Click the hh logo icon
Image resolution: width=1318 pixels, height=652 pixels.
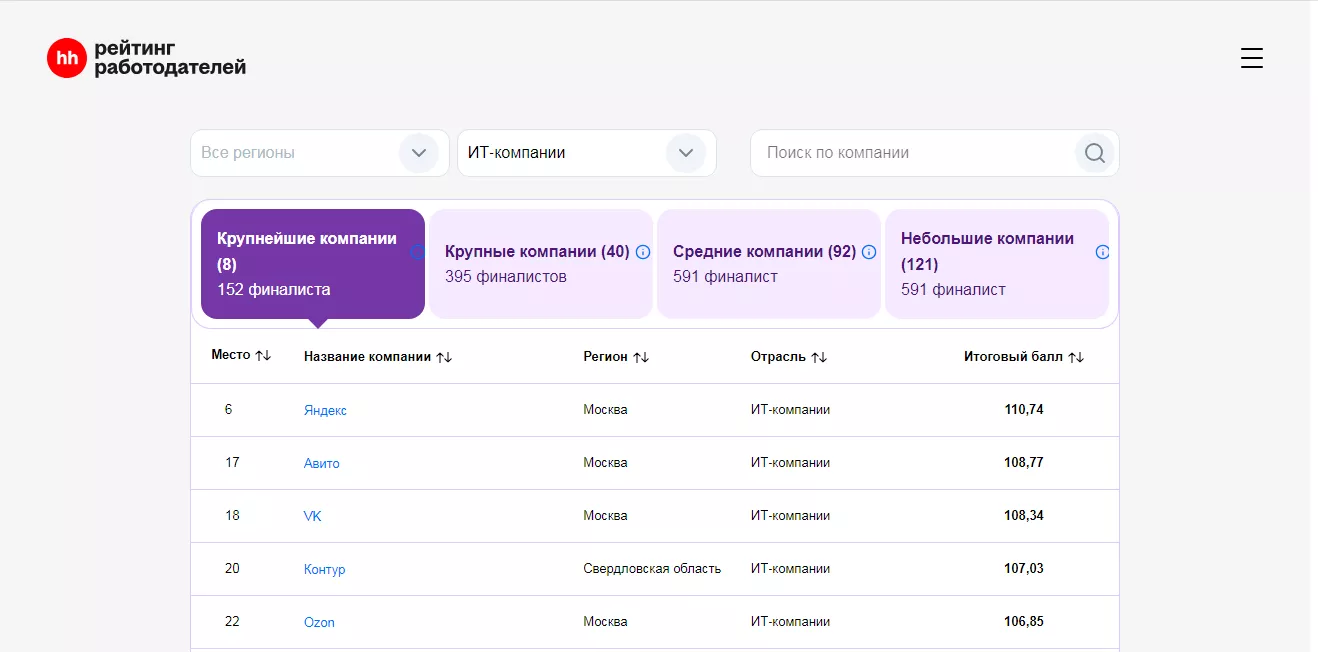click(67, 58)
